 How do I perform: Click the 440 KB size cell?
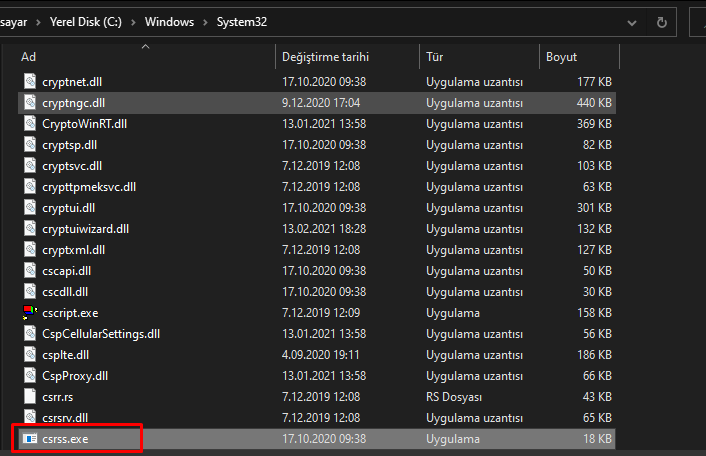click(594, 103)
